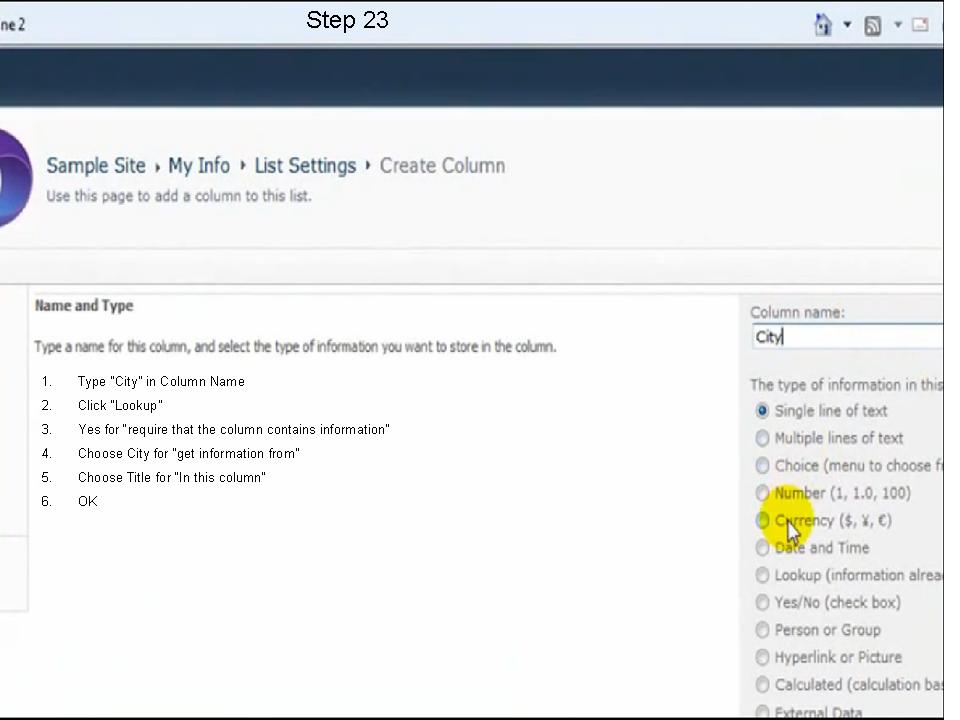Switch to the browser tab ending in "e 2"

coord(12,24)
